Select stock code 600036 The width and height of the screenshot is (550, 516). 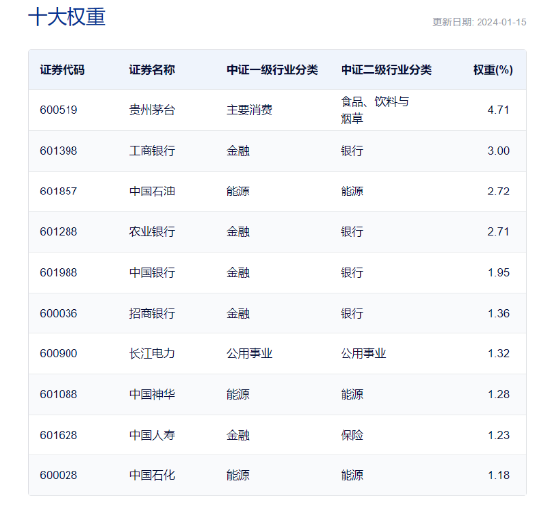click(58, 313)
